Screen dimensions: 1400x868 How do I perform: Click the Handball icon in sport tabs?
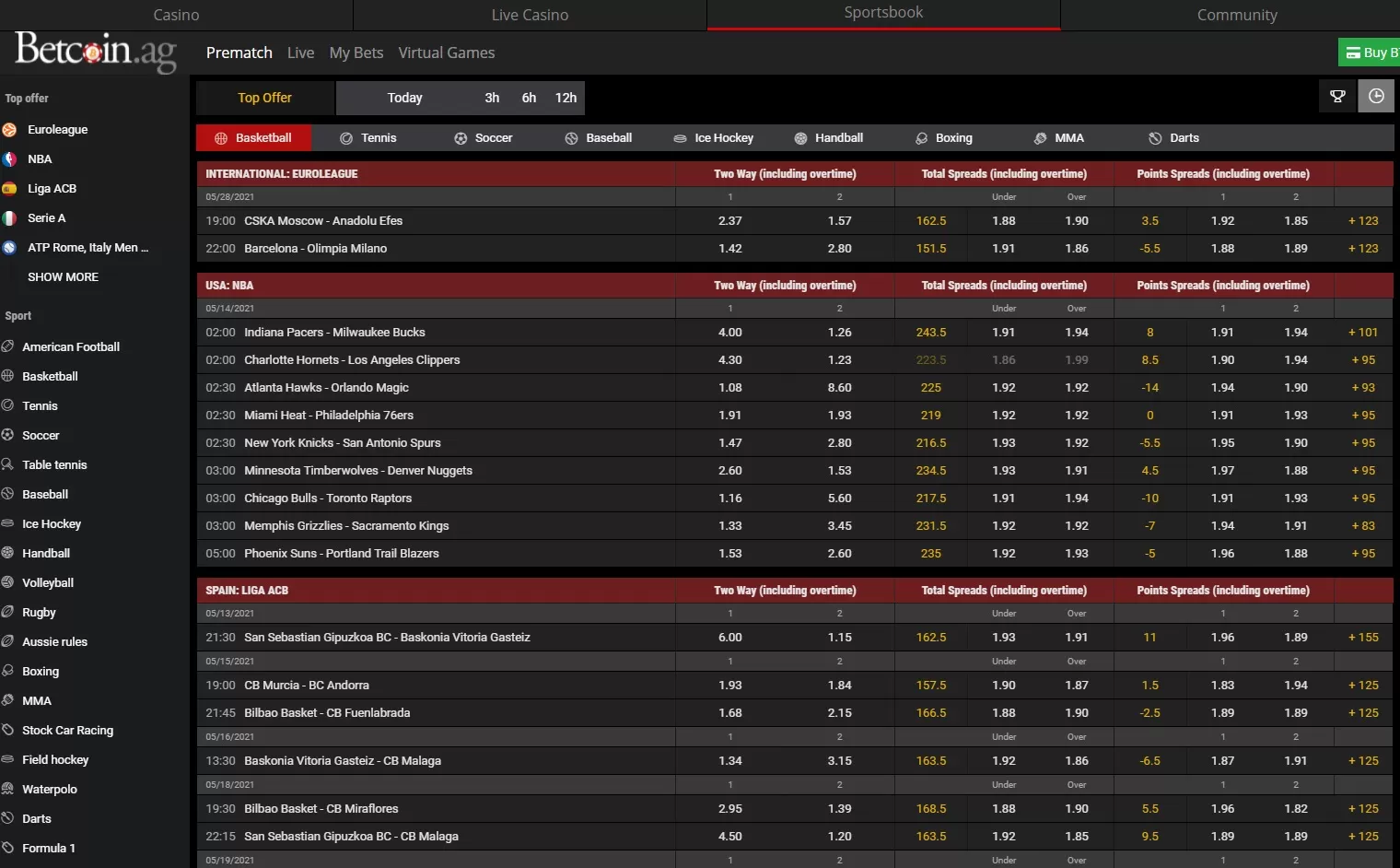pyautogui.click(x=800, y=138)
